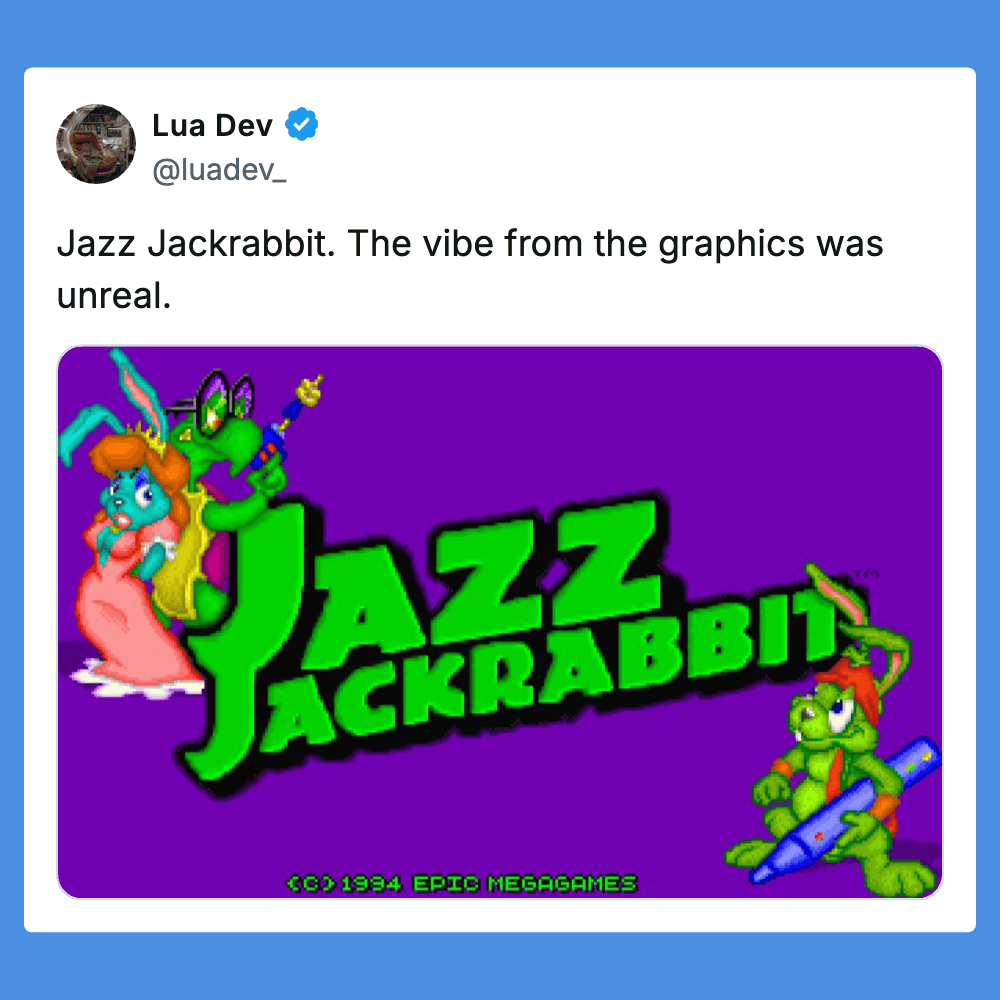
Task: Click the Lua Dev display name
Action: [212, 125]
